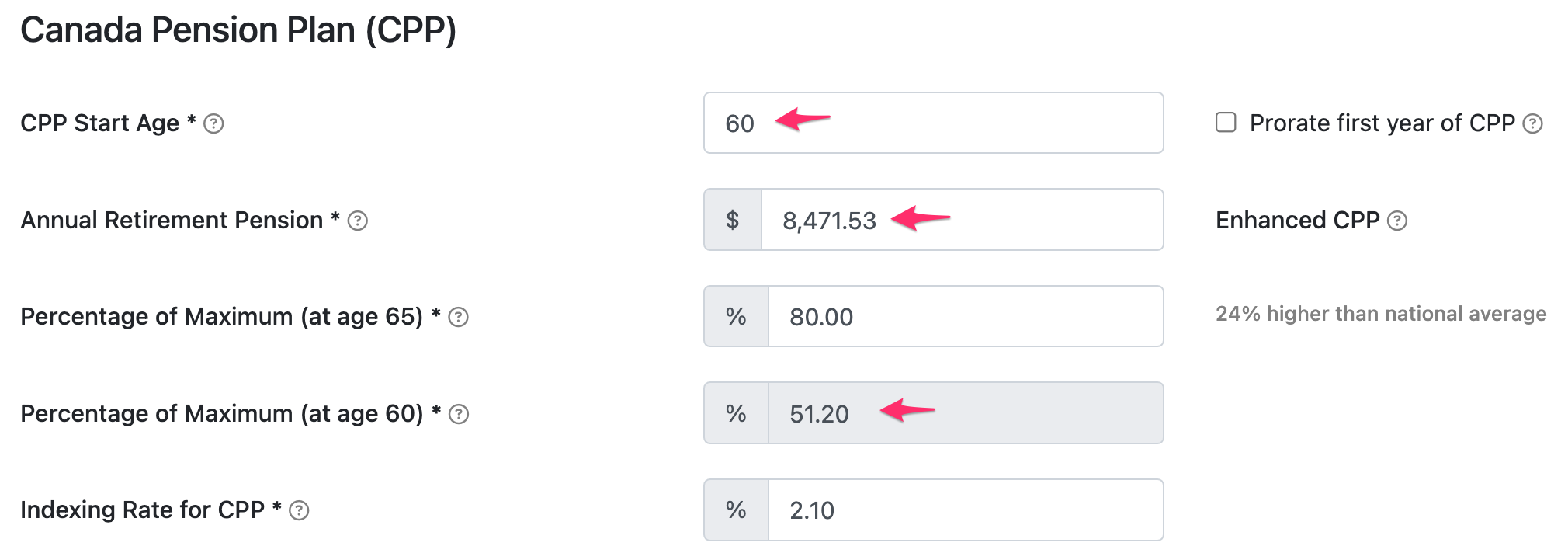Open Annual Retirement Pension help tooltip icon
1568x553 pixels.
point(357,221)
